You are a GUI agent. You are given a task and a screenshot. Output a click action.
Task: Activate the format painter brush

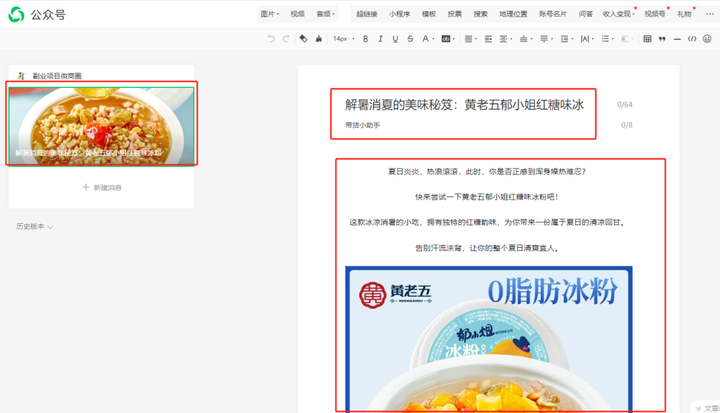pyautogui.click(x=319, y=39)
